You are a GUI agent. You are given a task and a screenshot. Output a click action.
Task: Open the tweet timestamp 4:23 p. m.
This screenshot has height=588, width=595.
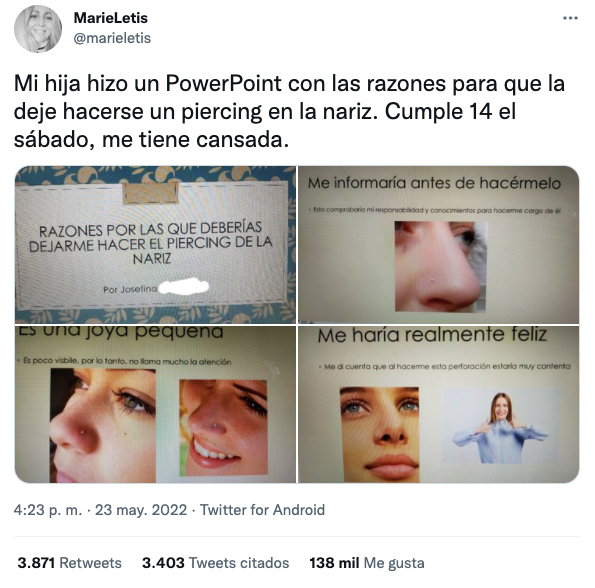[48, 510]
